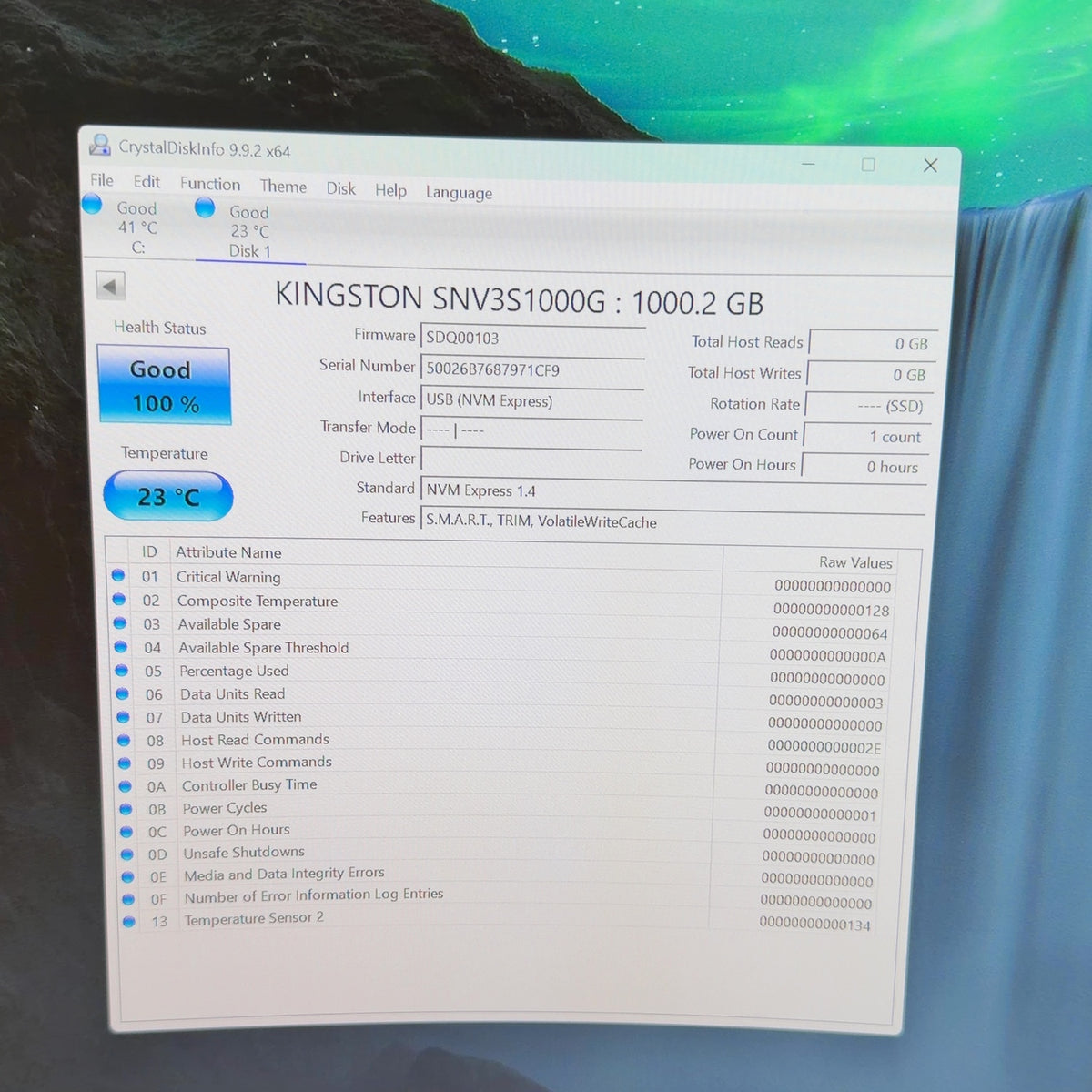
Task: Click the Firmware field SDQ00103
Action: 533,339
